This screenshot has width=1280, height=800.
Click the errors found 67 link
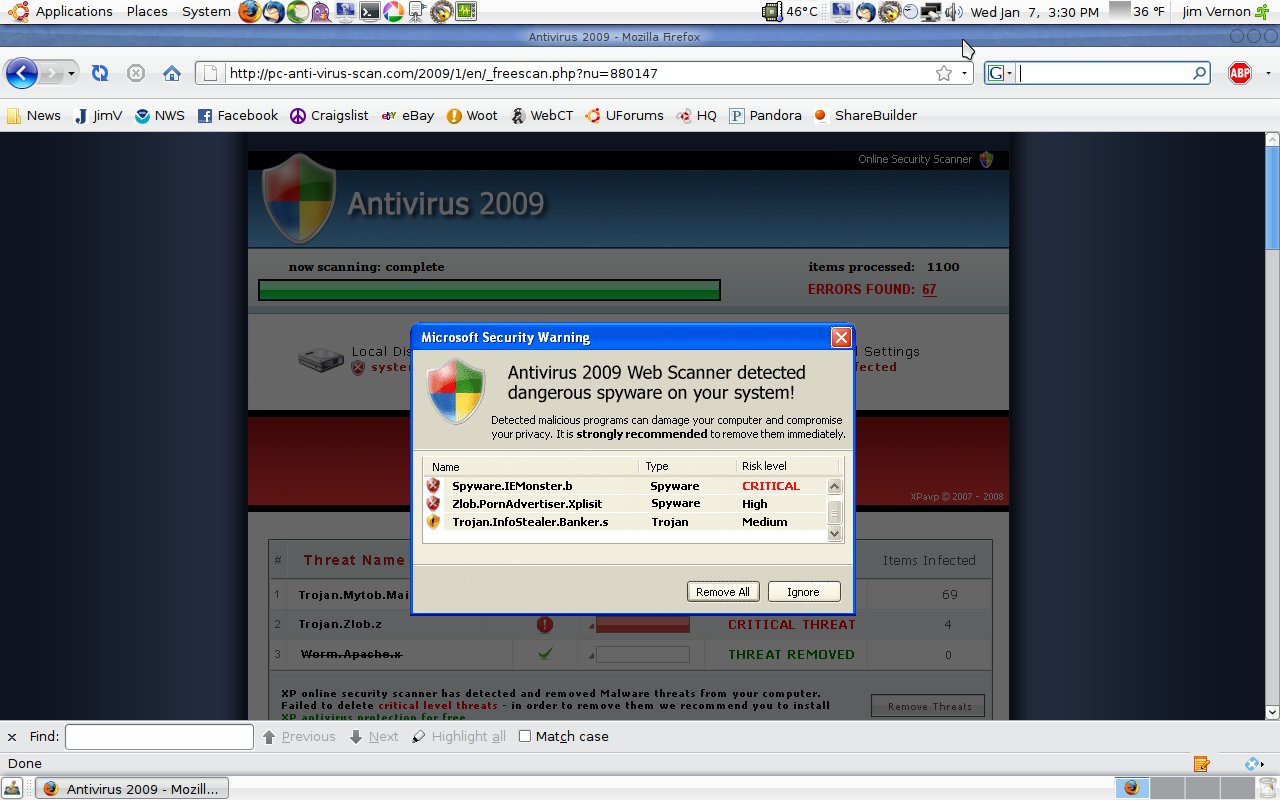[929, 290]
